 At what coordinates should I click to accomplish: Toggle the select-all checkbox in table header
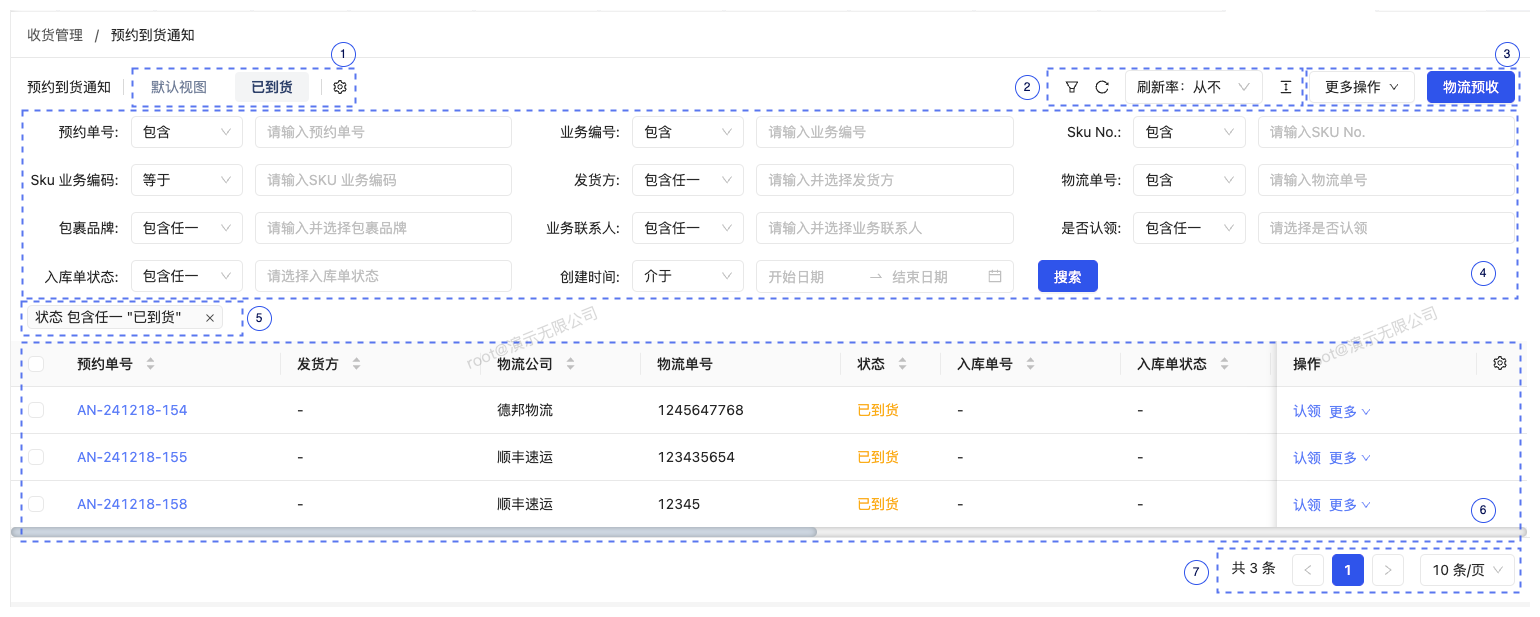(x=37, y=364)
